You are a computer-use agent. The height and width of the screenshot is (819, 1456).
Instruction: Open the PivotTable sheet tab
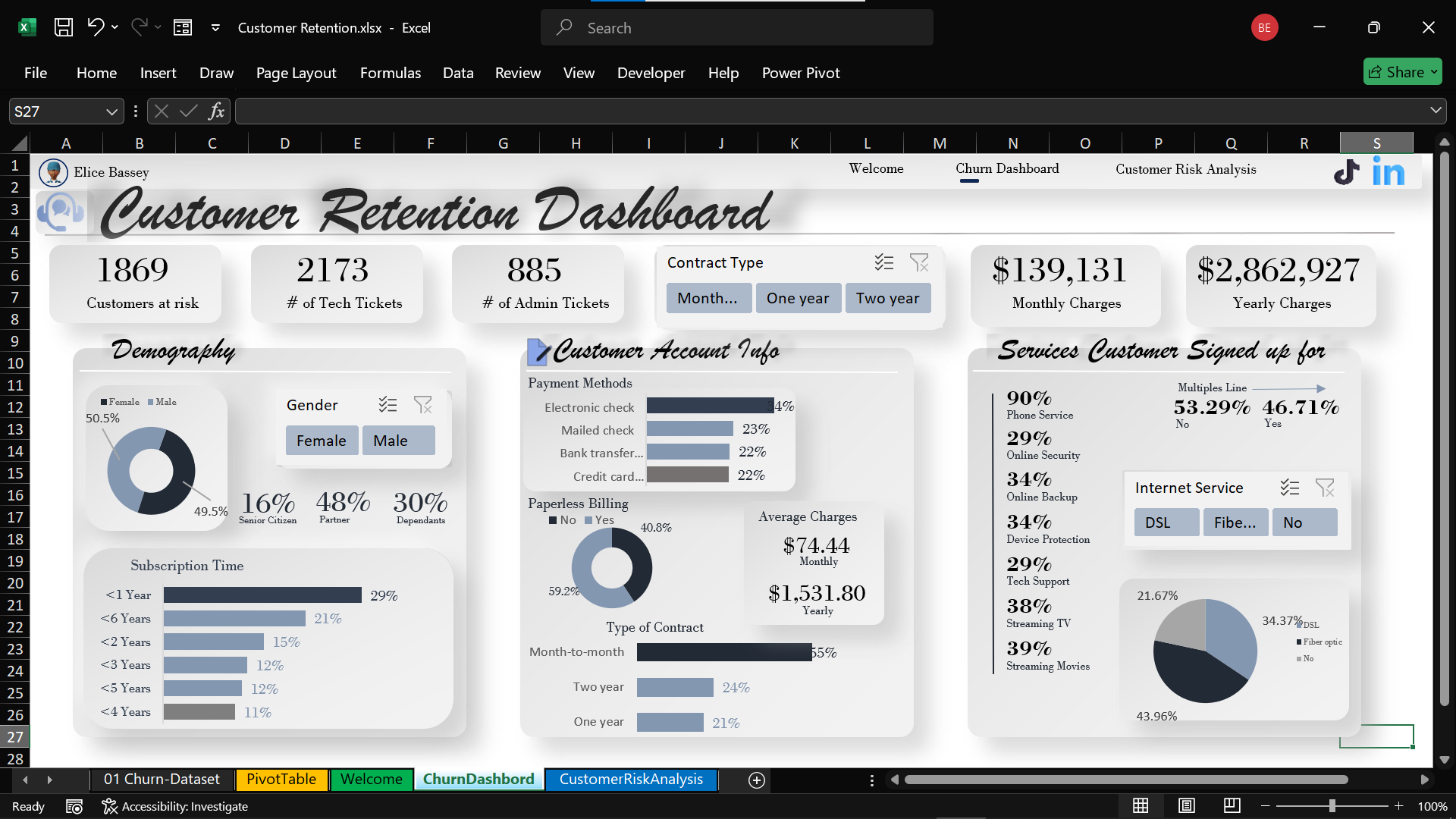(281, 780)
